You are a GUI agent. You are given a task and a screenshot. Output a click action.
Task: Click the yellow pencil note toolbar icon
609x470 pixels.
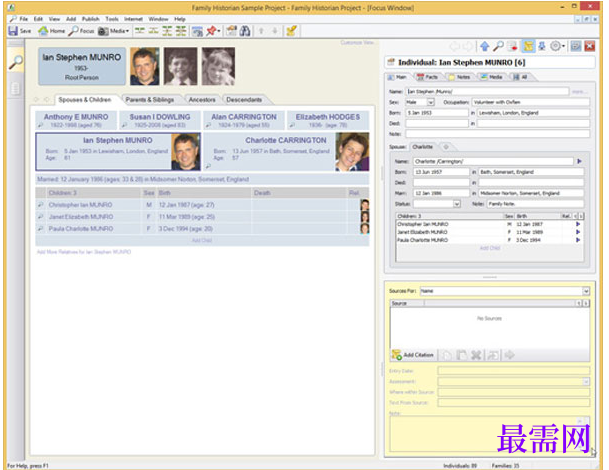click(x=291, y=31)
